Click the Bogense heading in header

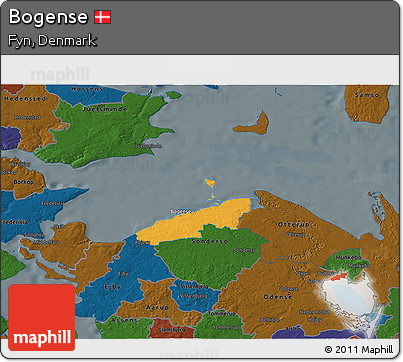(48, 17)
